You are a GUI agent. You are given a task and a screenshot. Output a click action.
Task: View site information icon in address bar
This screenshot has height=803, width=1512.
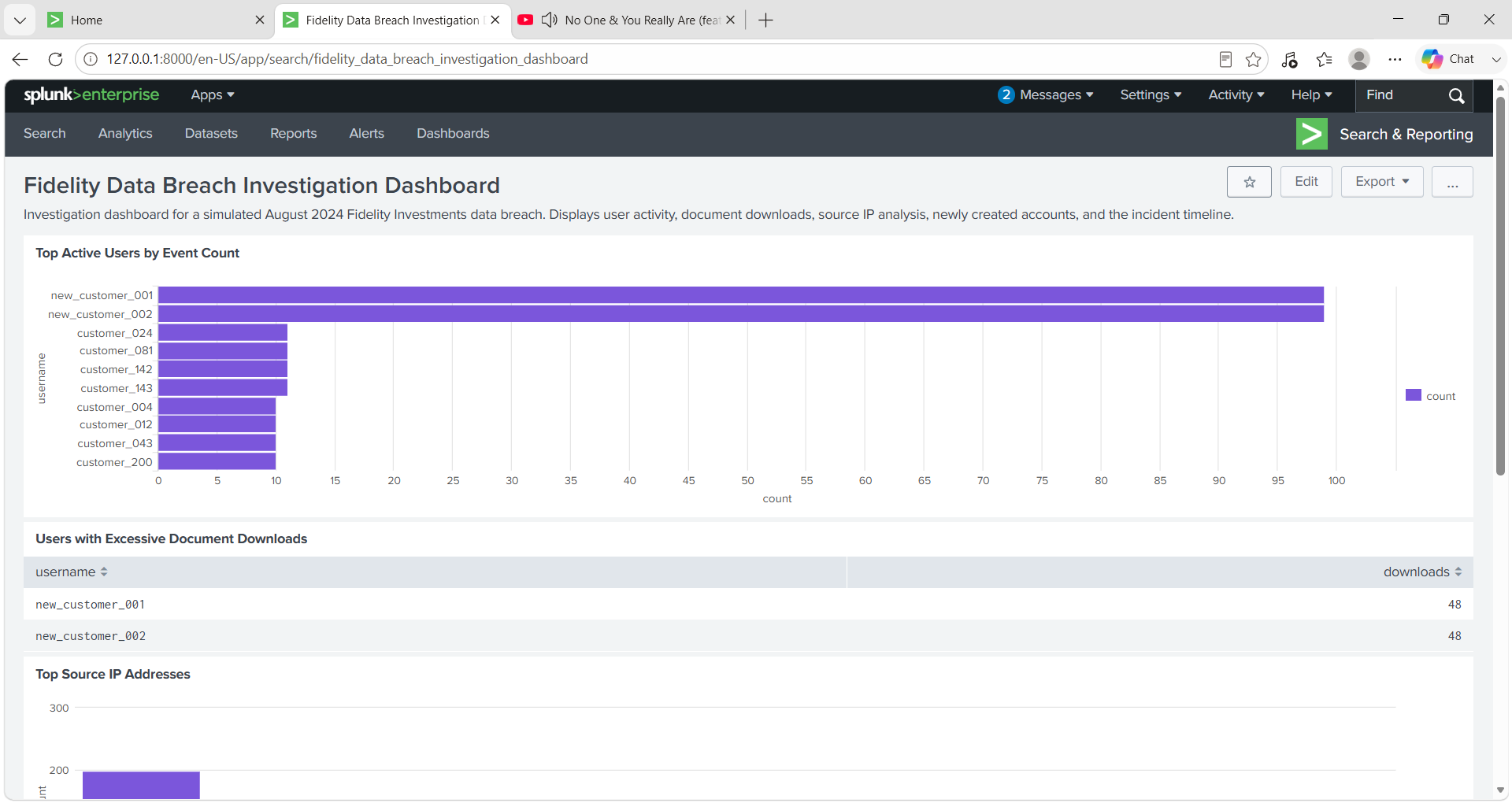click(x=91, y=59)
